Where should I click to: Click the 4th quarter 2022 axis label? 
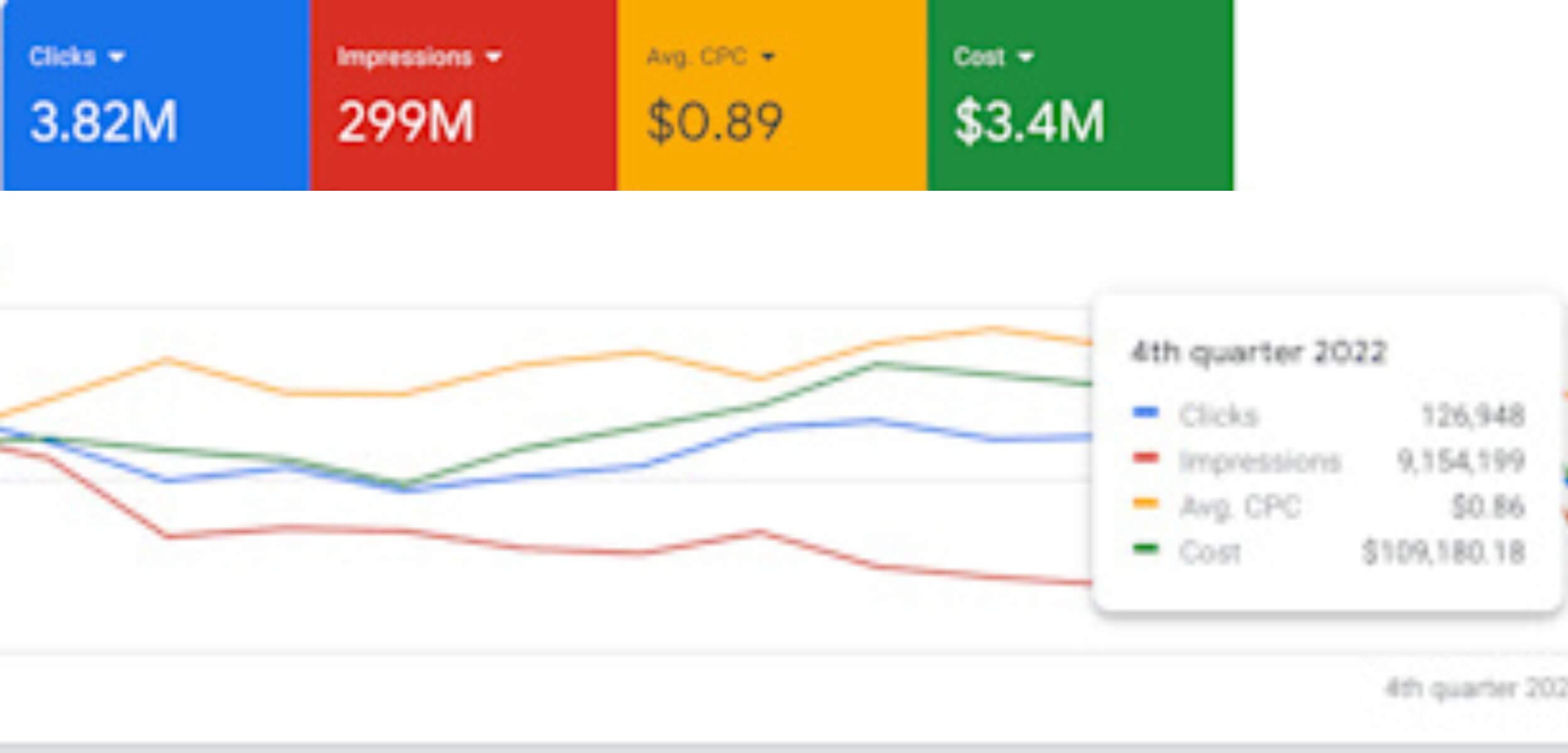pyautogui.click(x=1477, y=688)
